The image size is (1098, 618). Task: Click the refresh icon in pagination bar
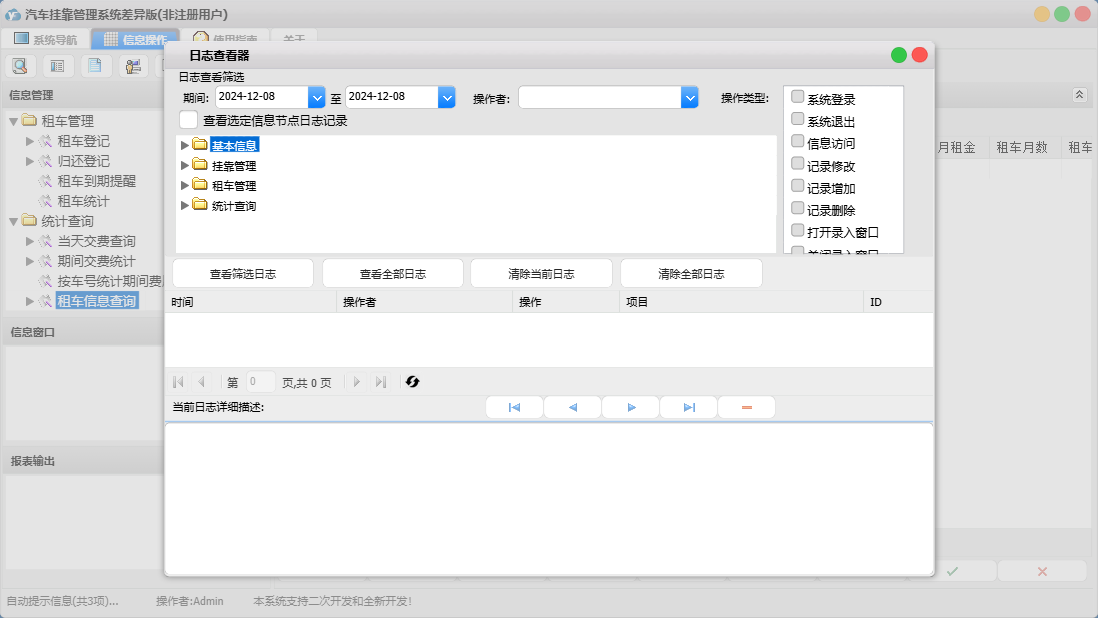click(412, 382)
